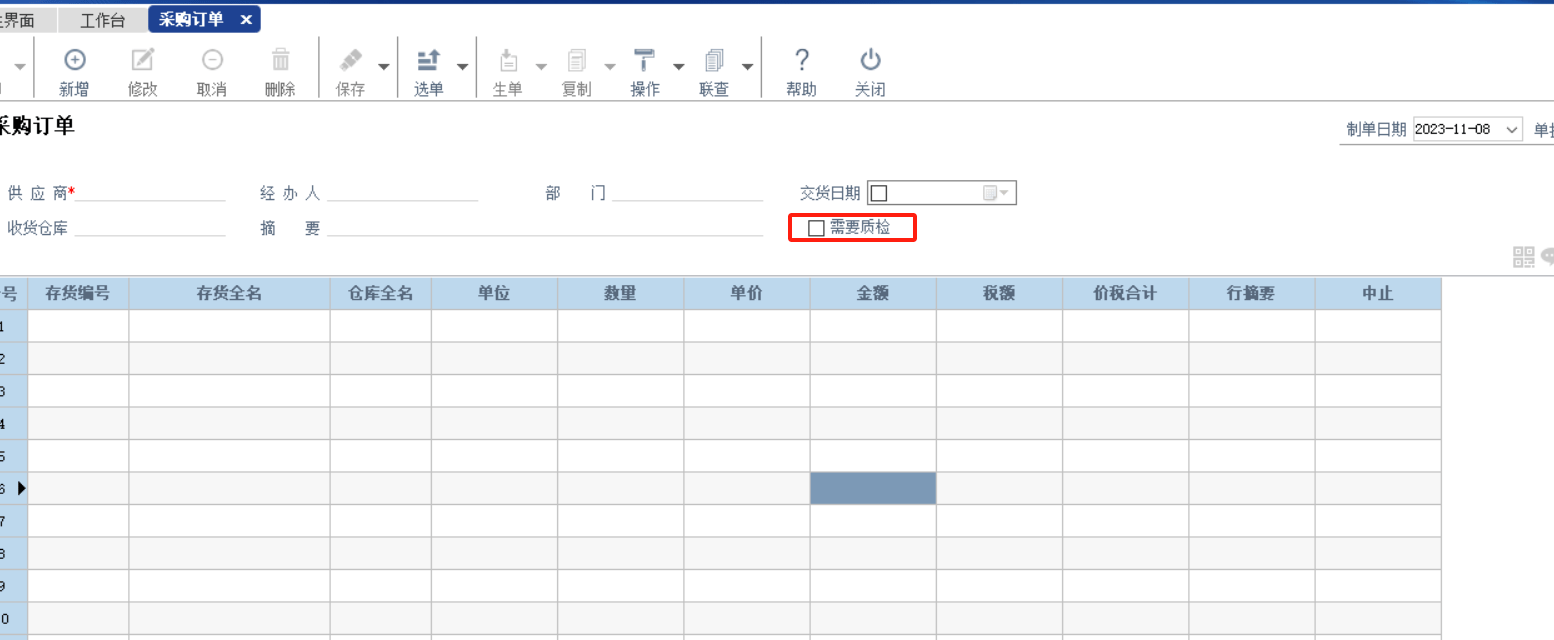Screen dimensions: 1554x640
Task: Open dropdown arrow beside 联查
Action: [747, 67]
